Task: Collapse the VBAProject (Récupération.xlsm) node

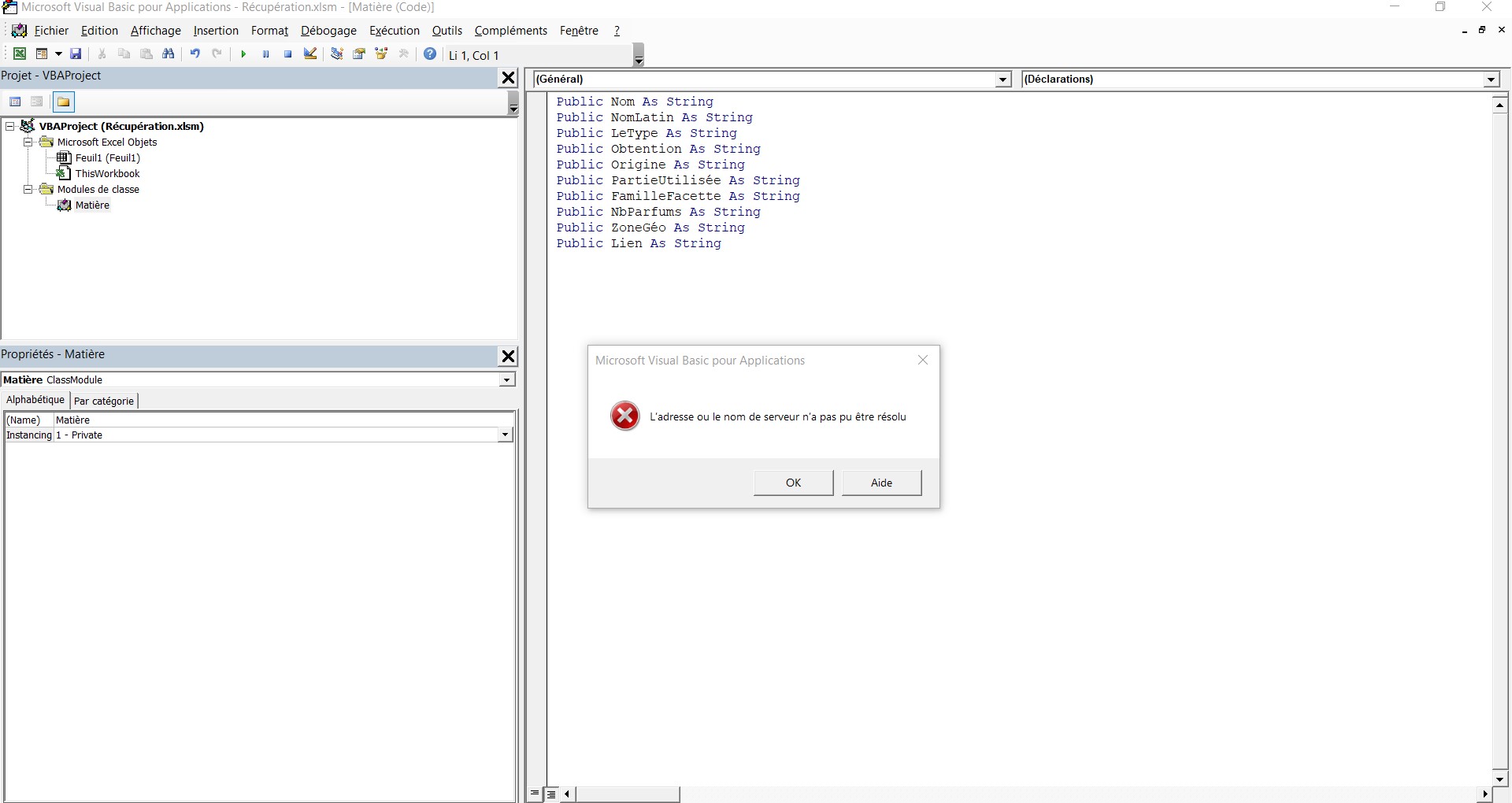Action: pyautogui.click(x=10, y=126)
